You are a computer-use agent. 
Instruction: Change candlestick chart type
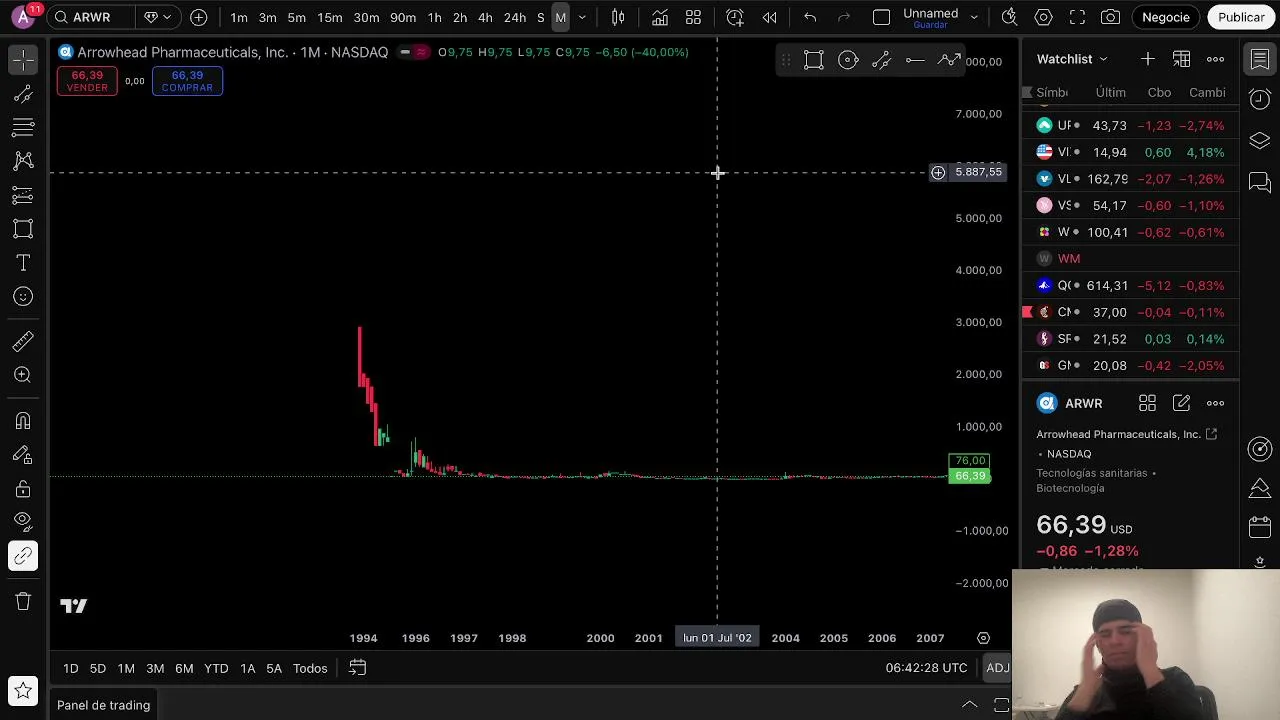[x=618, y=17]
